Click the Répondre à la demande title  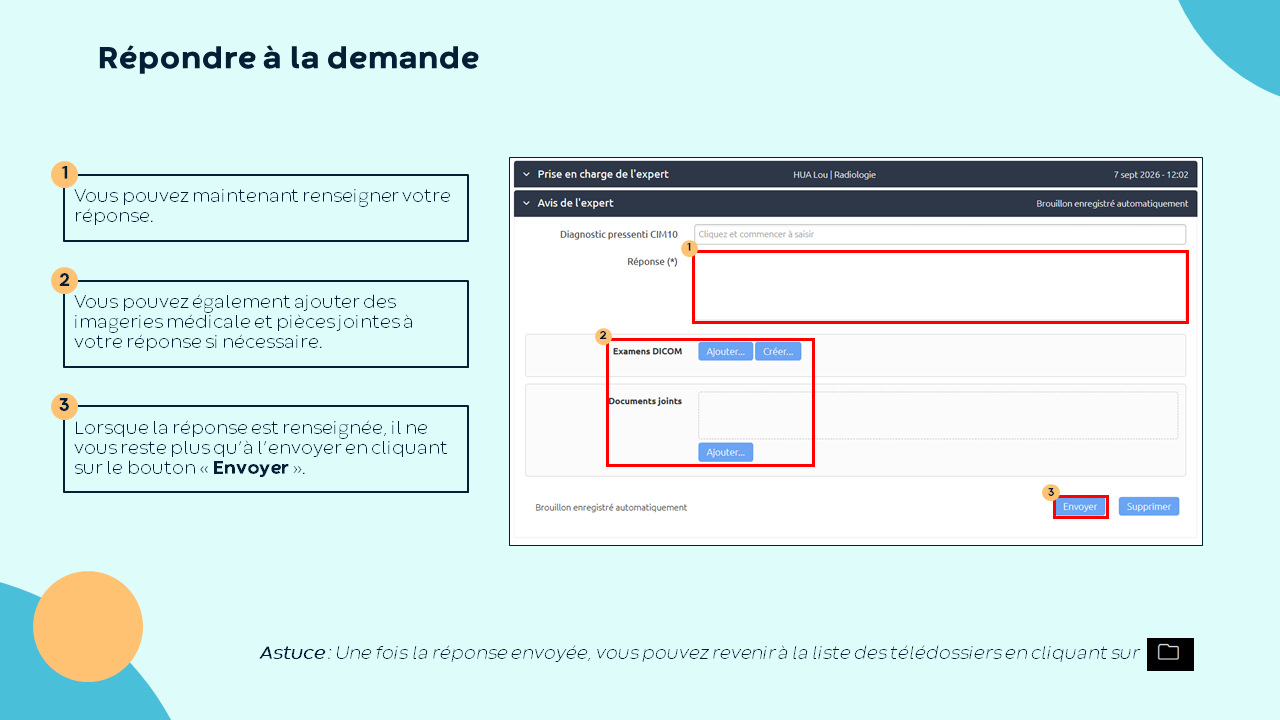(x=288, y=58)
